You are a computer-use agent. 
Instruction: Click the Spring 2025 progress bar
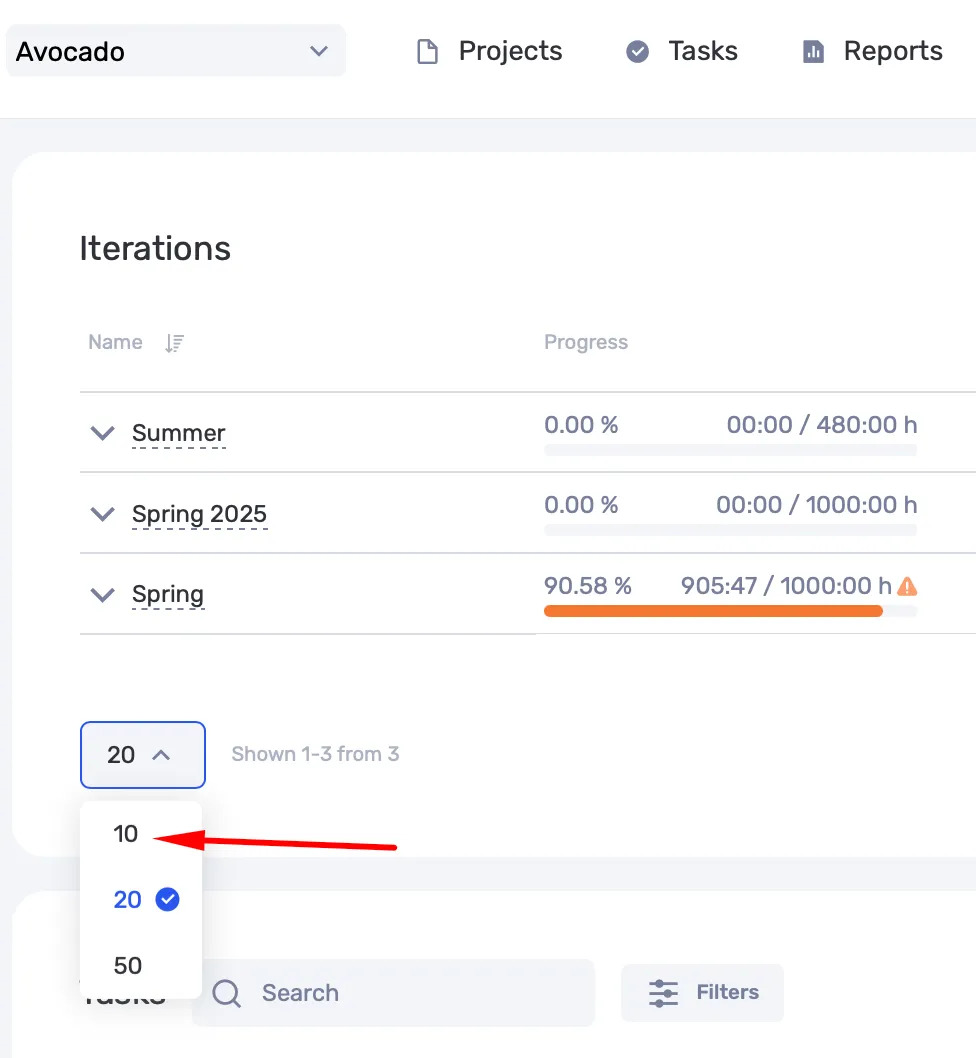point(730,530)
